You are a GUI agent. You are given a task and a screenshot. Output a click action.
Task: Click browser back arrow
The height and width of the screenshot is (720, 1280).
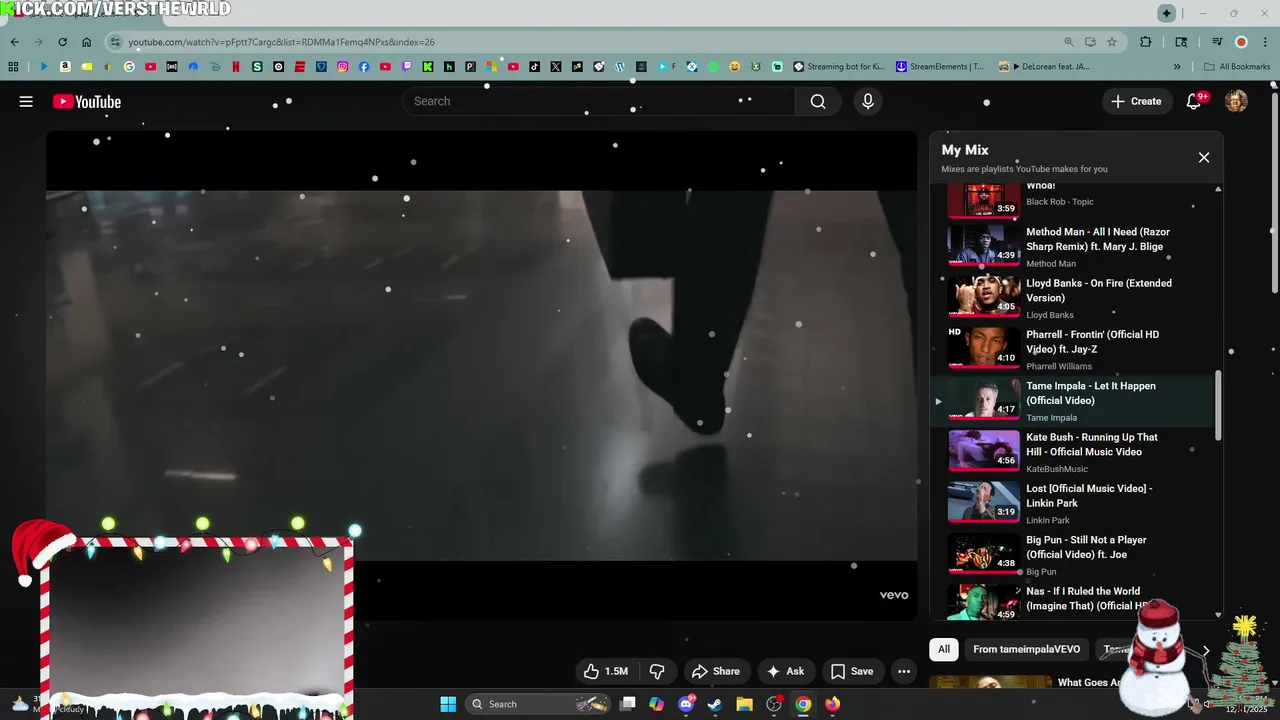click(x=14, y=42)
